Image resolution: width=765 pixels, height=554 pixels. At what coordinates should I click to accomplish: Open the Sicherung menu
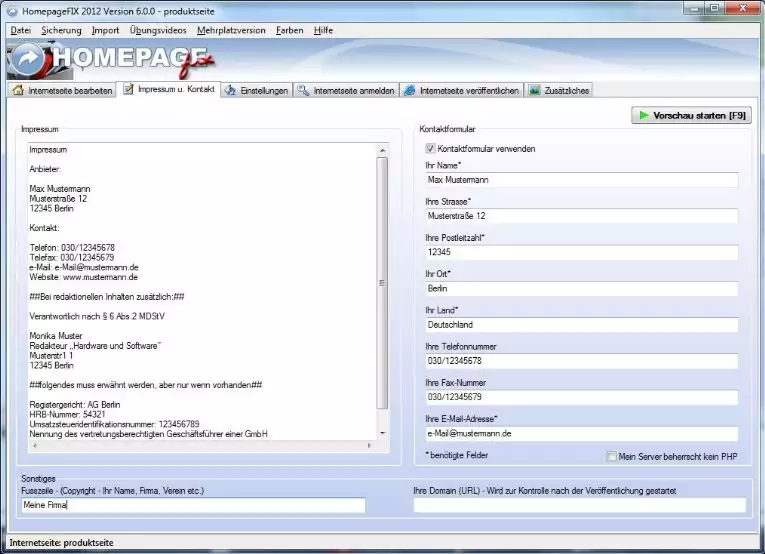point(61,30)
